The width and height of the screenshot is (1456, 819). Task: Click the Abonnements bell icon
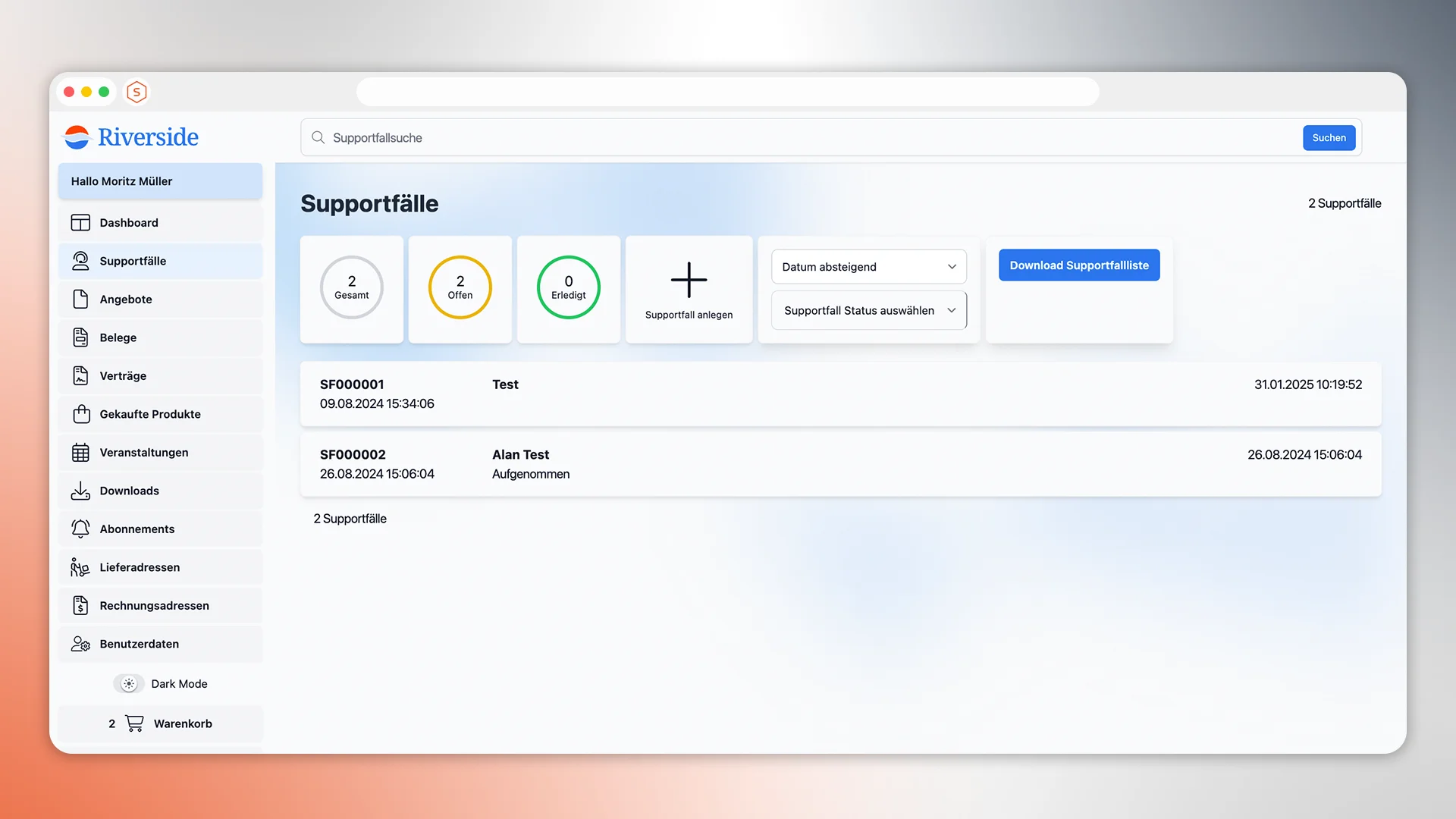click(x=80, y=529)
